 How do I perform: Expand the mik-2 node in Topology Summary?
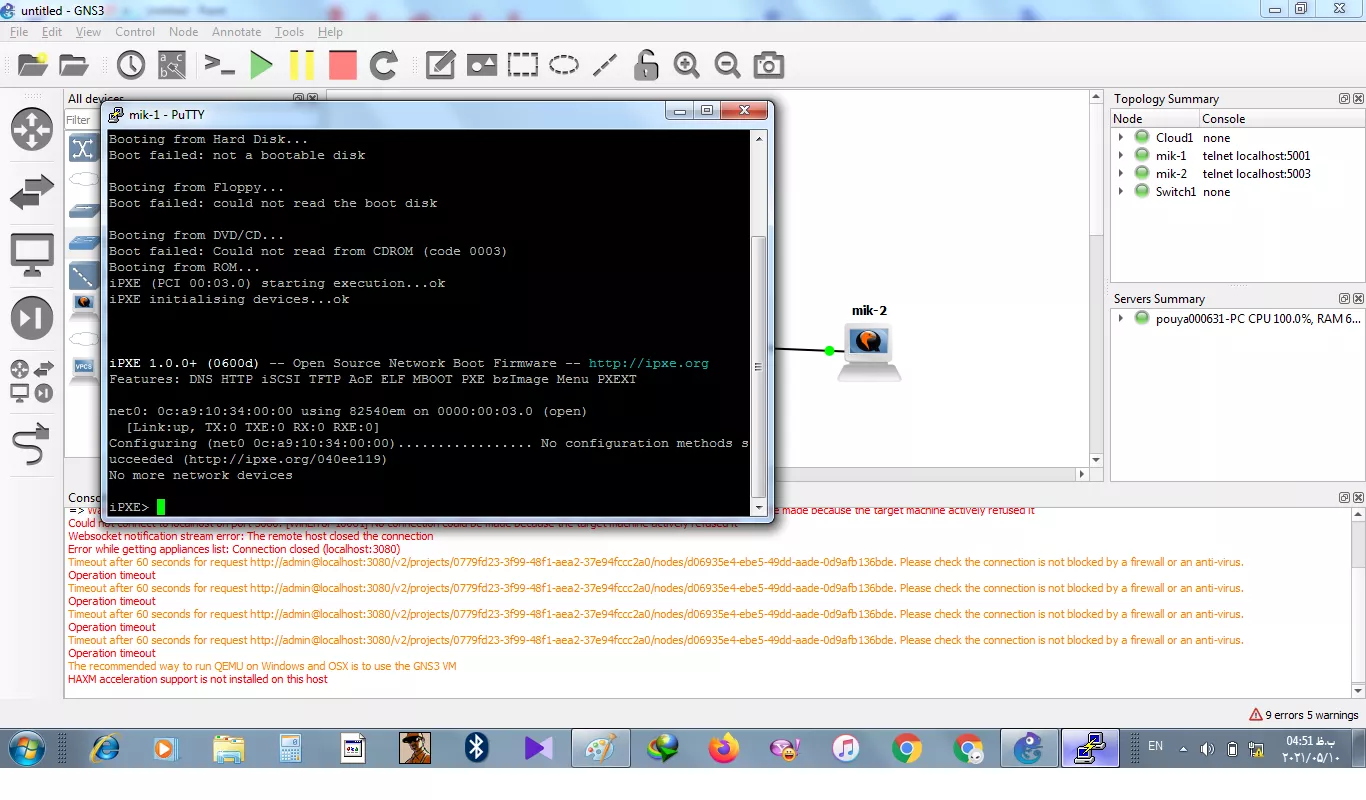point(1121,174)
